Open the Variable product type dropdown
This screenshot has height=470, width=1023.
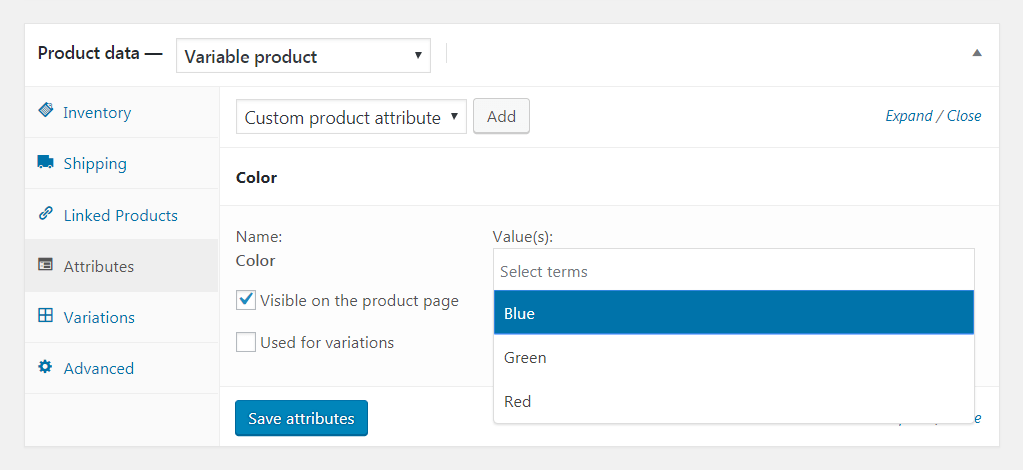click(x=303, y=56)
